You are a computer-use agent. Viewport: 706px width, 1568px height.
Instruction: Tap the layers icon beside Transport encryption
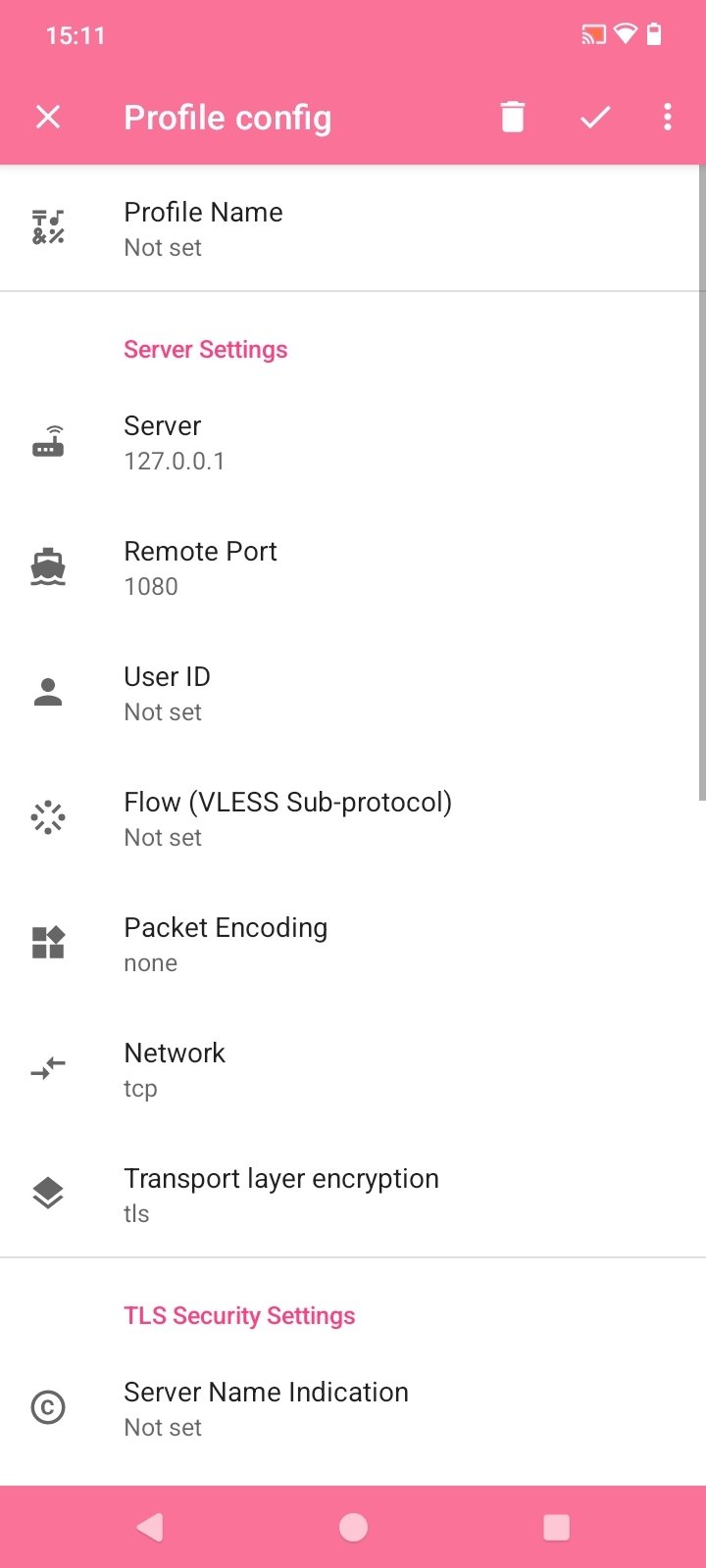[48, 1194]
